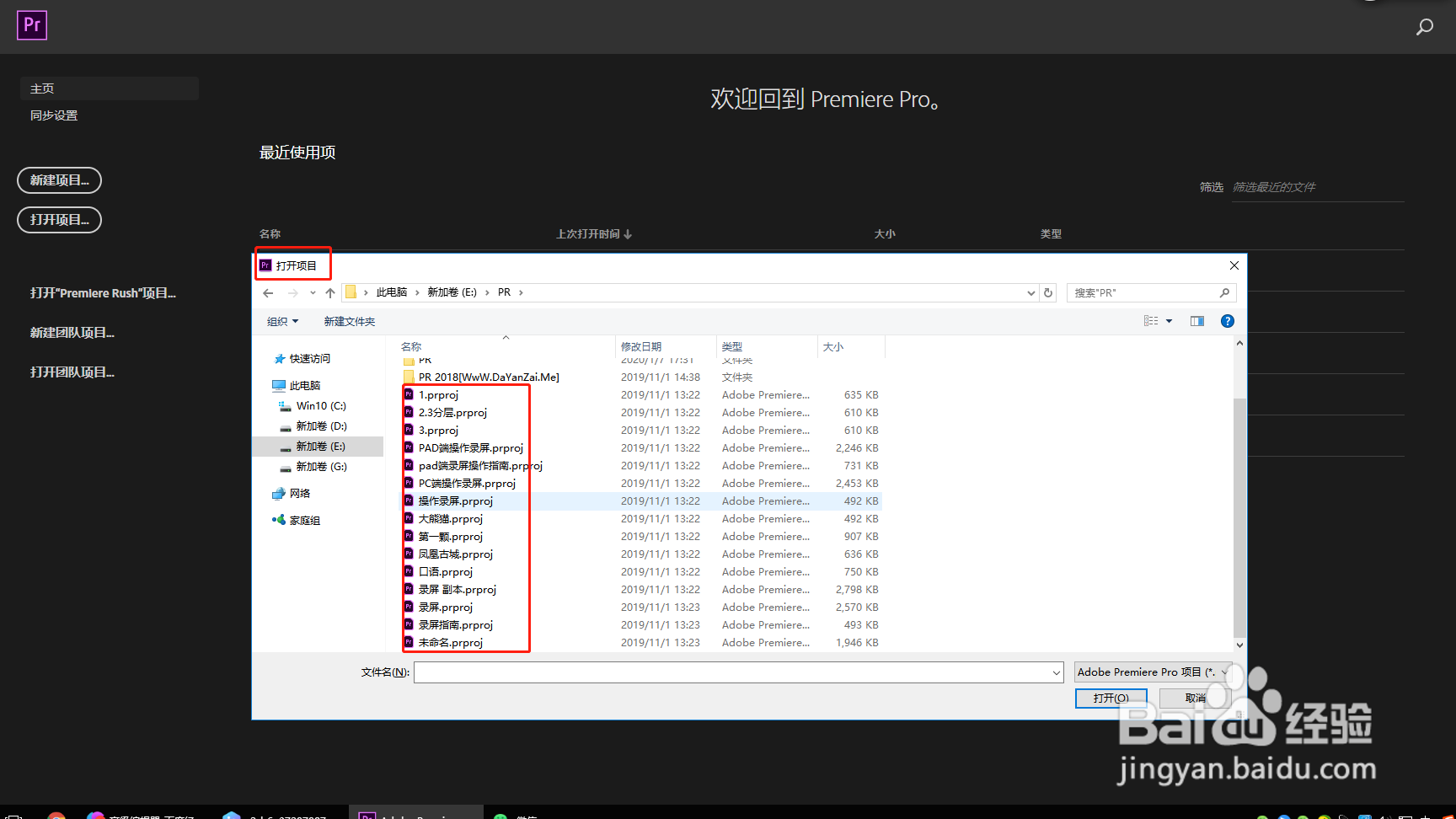Select 操作录屏.prproj file
1456x819 pixels.
455,501
